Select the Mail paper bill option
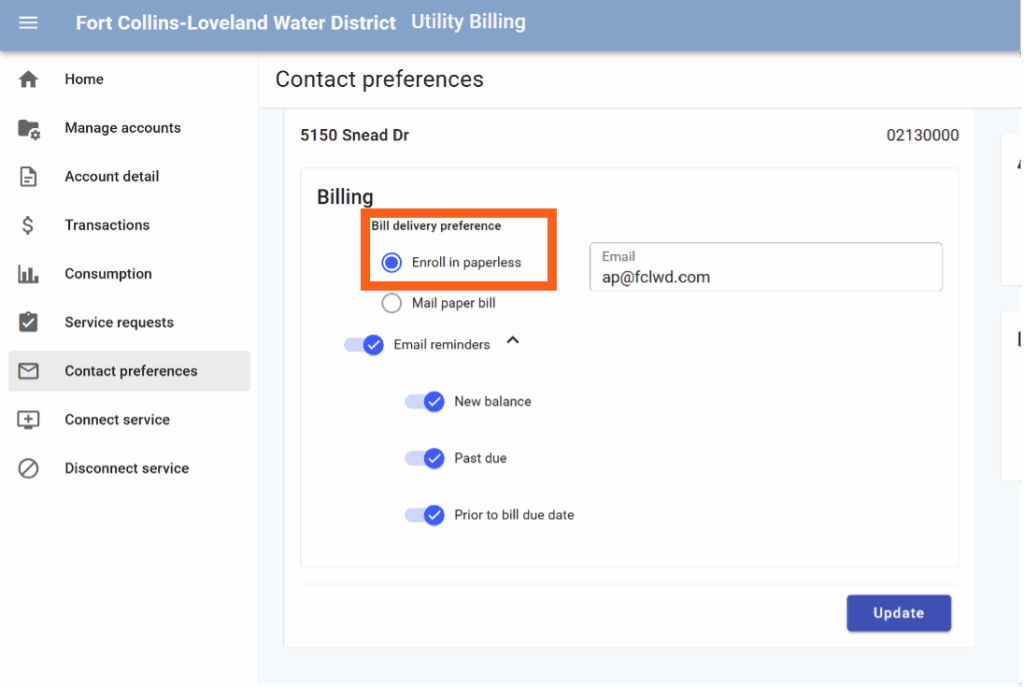Viewport: 1024px width, 687px height. (391, 302)
